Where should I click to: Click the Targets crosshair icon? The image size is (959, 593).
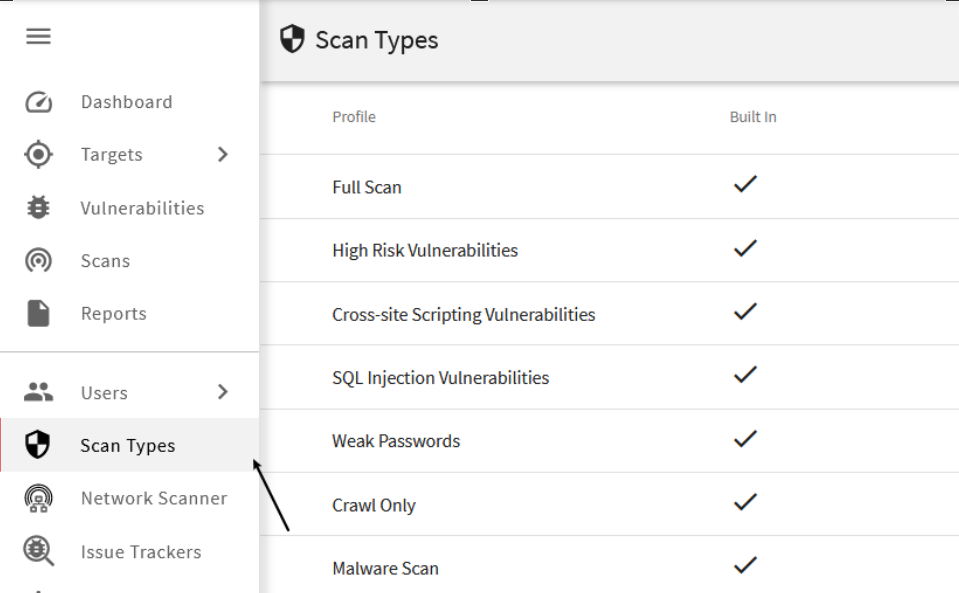[x=38, y=155]
